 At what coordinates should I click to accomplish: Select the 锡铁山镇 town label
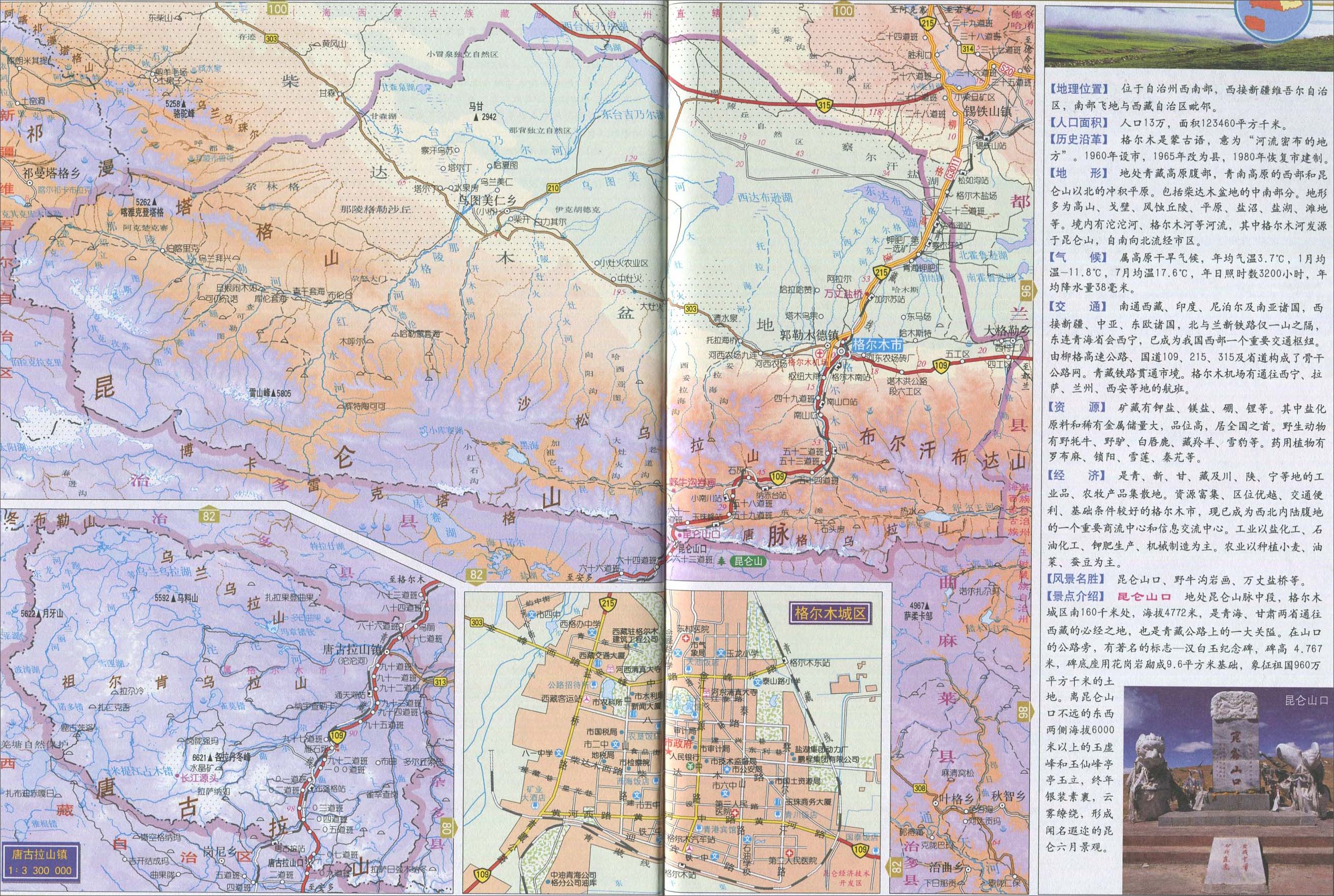[988, 112]
